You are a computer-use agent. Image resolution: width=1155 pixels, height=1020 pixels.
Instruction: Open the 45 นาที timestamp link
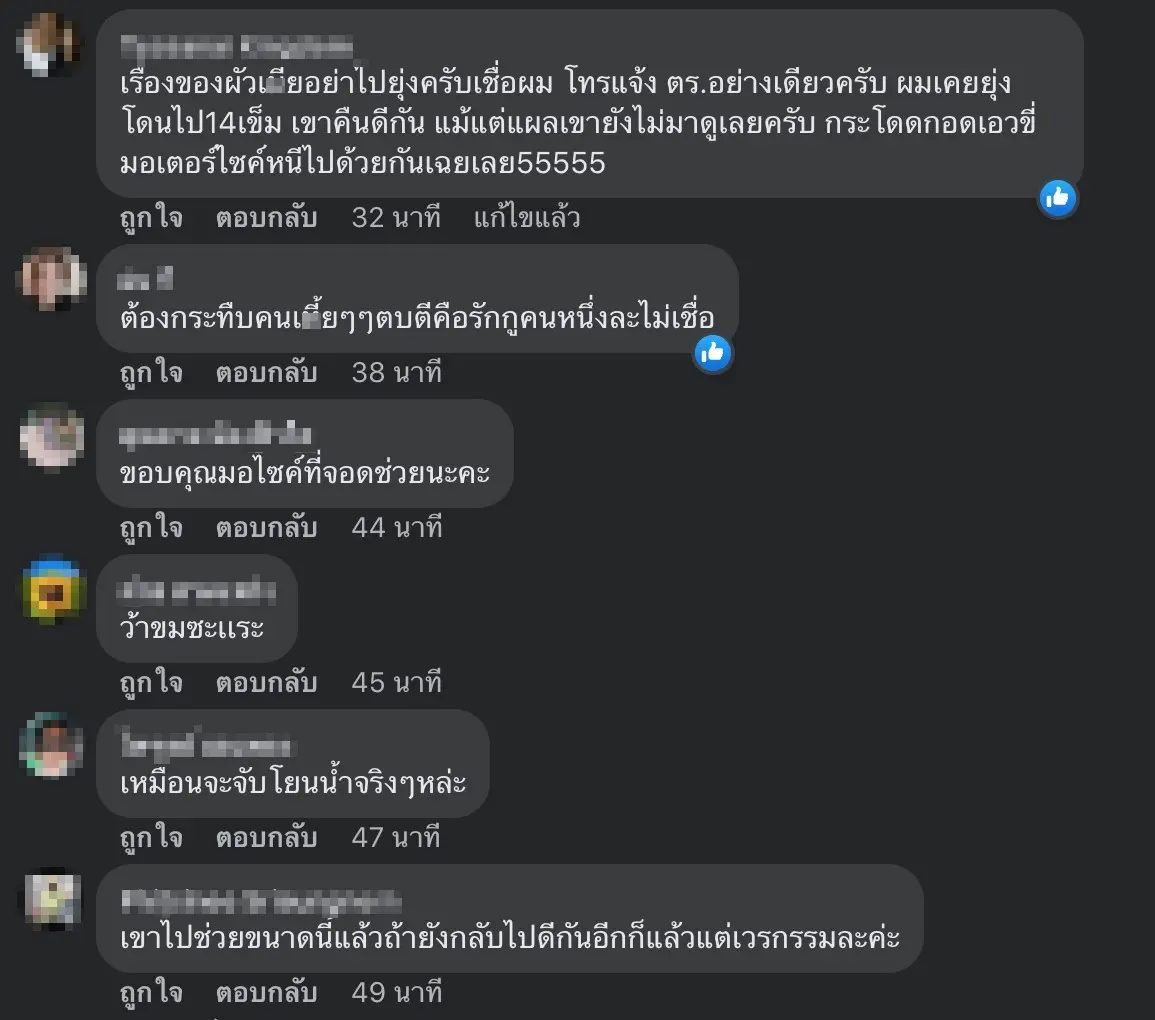396,683
